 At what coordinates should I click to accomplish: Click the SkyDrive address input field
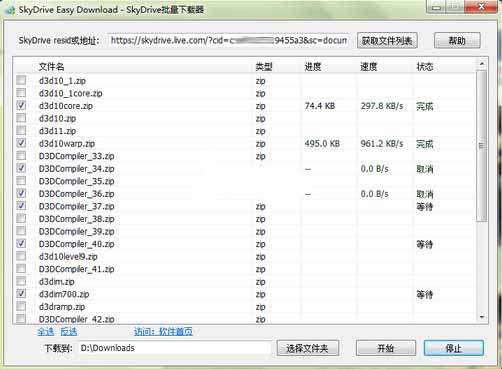tap(229, 41)
